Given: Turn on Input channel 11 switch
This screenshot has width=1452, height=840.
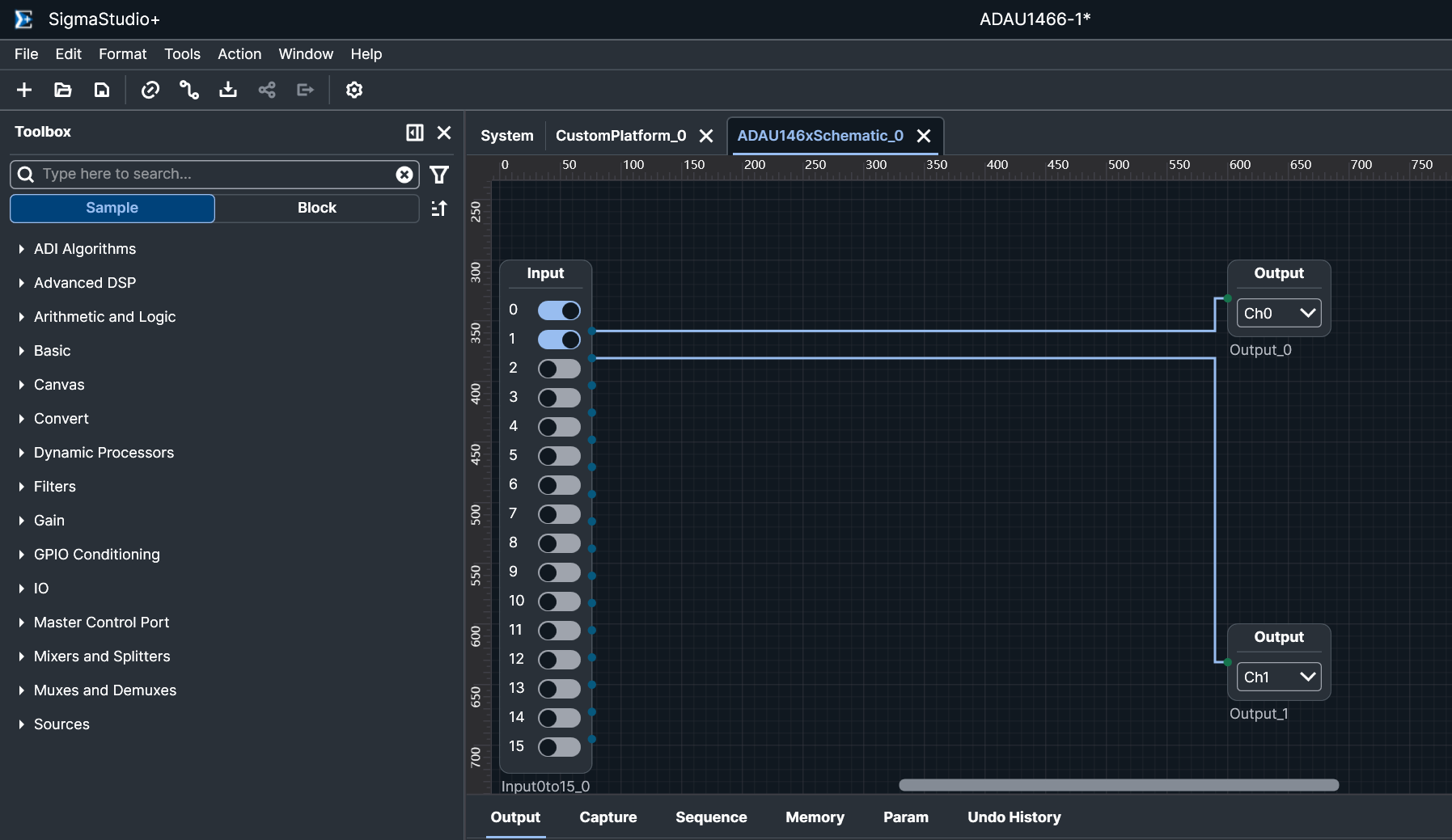Looking at the screenshot, I should pos(559,631).
